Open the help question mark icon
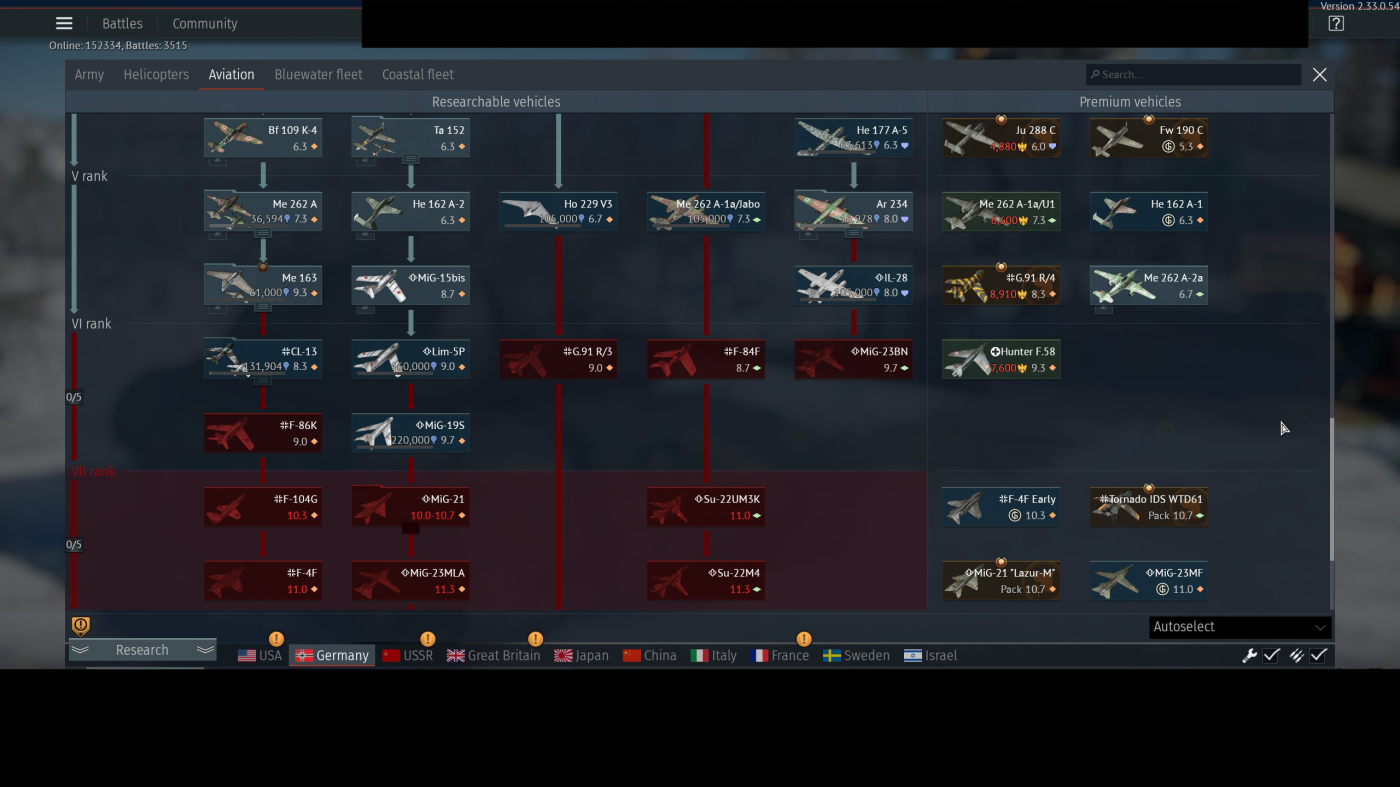 point(1336,24)
